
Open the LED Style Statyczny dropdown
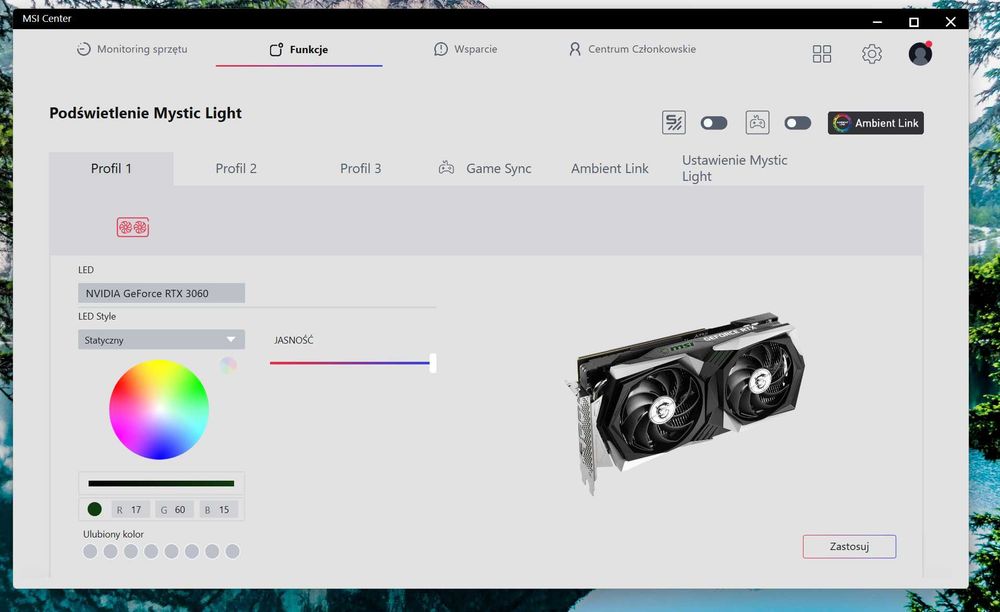(161, 340)
